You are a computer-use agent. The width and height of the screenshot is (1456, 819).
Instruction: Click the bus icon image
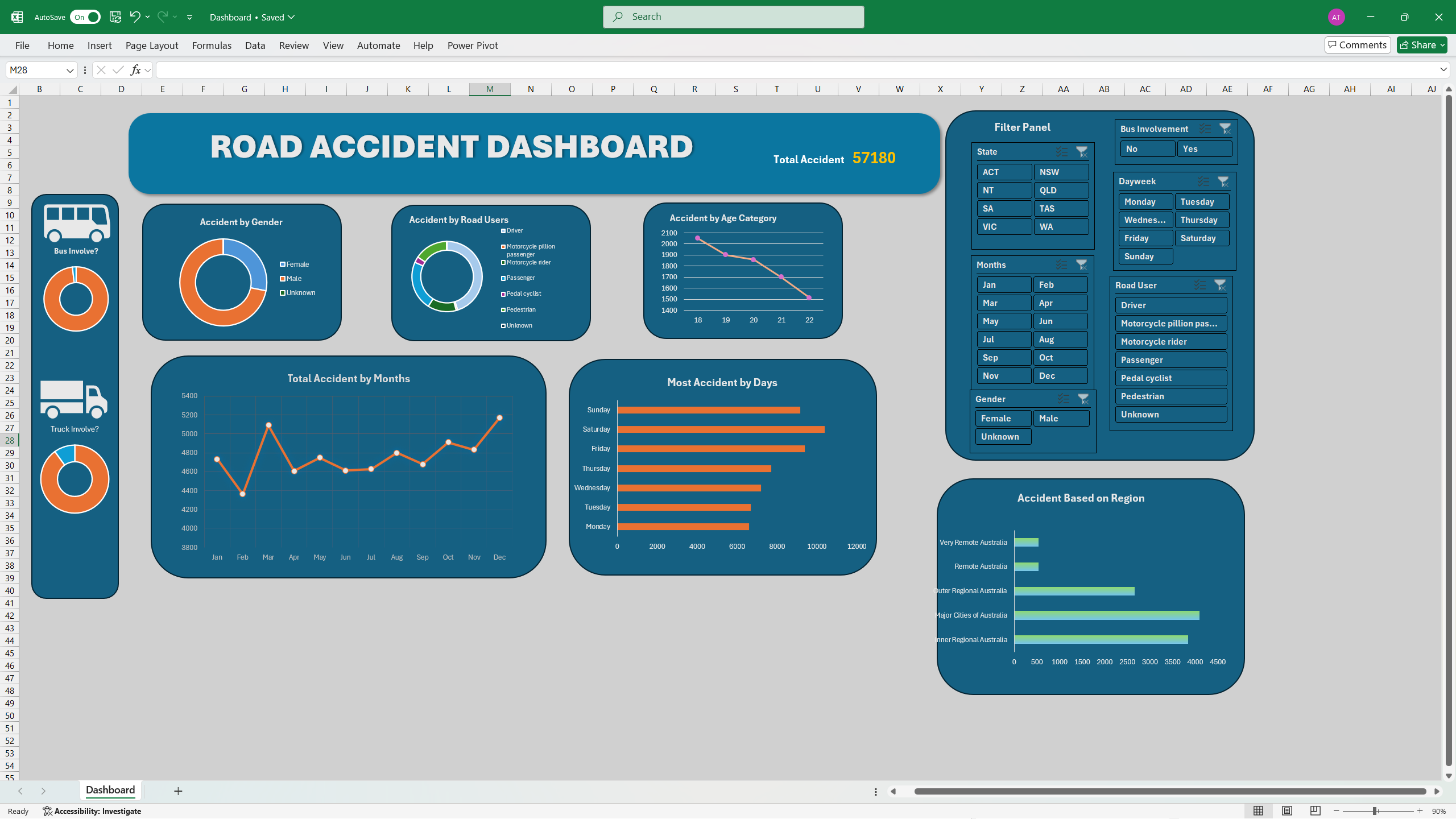coord(77,223)
